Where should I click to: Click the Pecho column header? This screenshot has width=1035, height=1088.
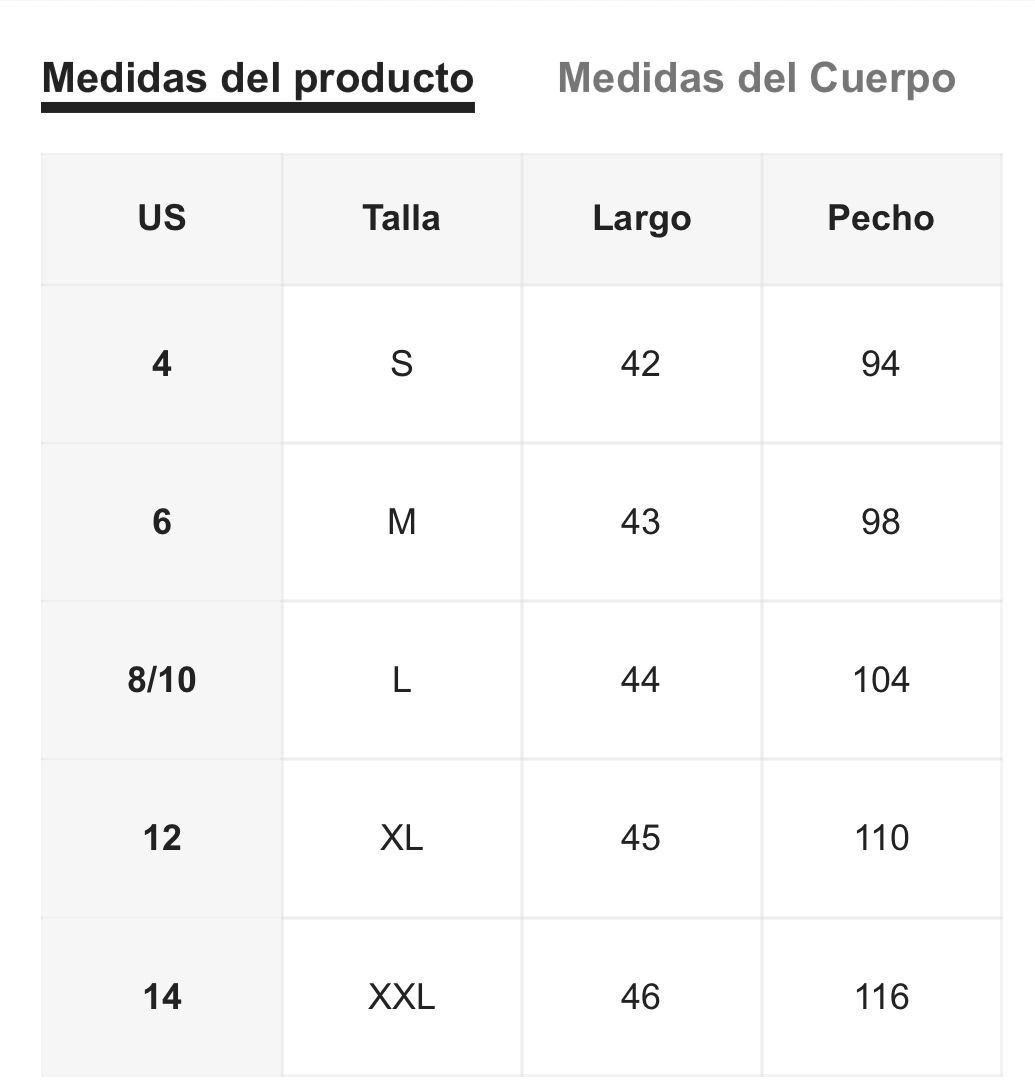click(x=882, y=219)
